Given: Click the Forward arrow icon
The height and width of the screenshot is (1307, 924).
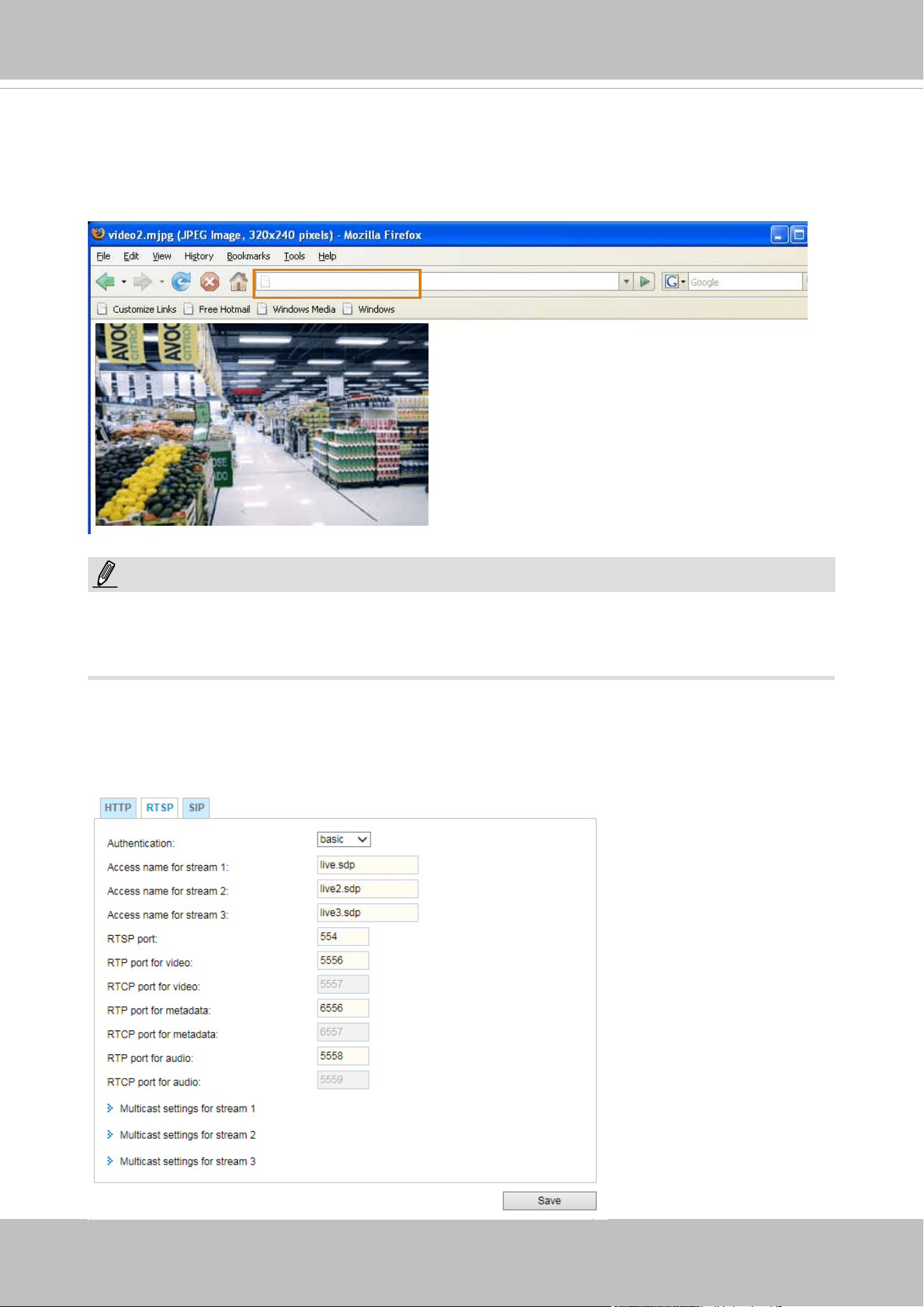Looking at the screenshot, I should coord(142,282).
